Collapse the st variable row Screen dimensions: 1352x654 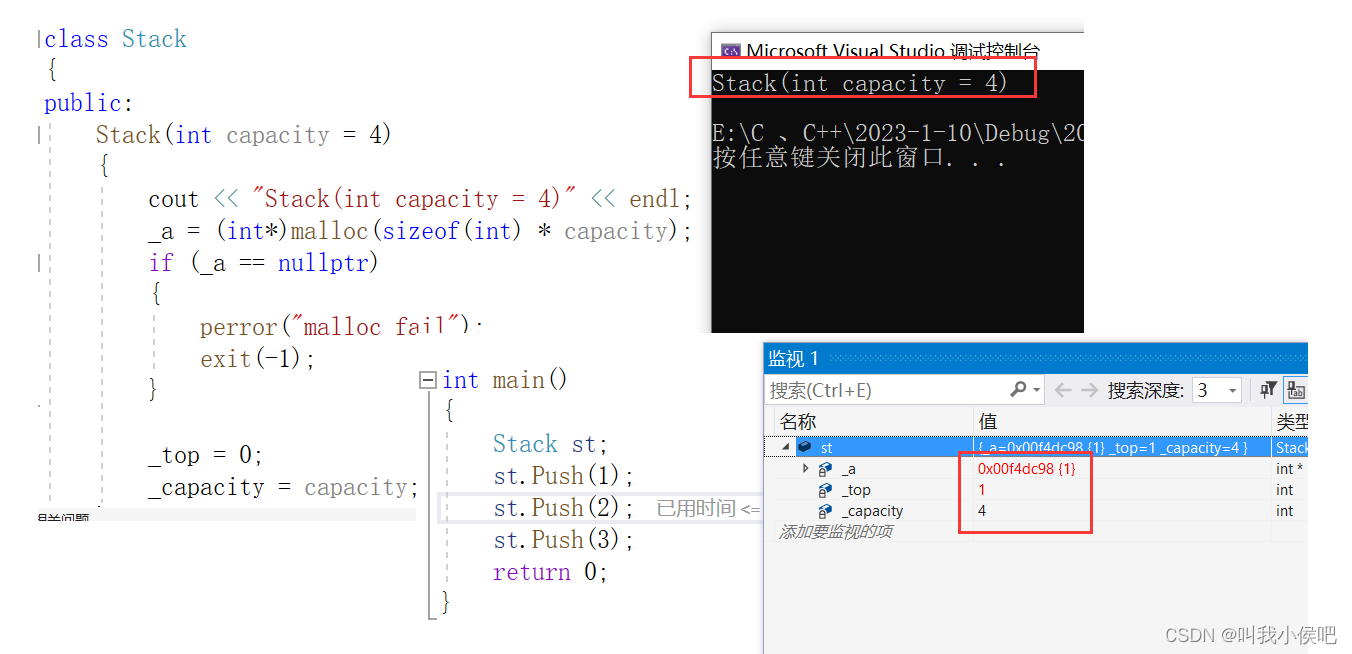click(785, 448)
